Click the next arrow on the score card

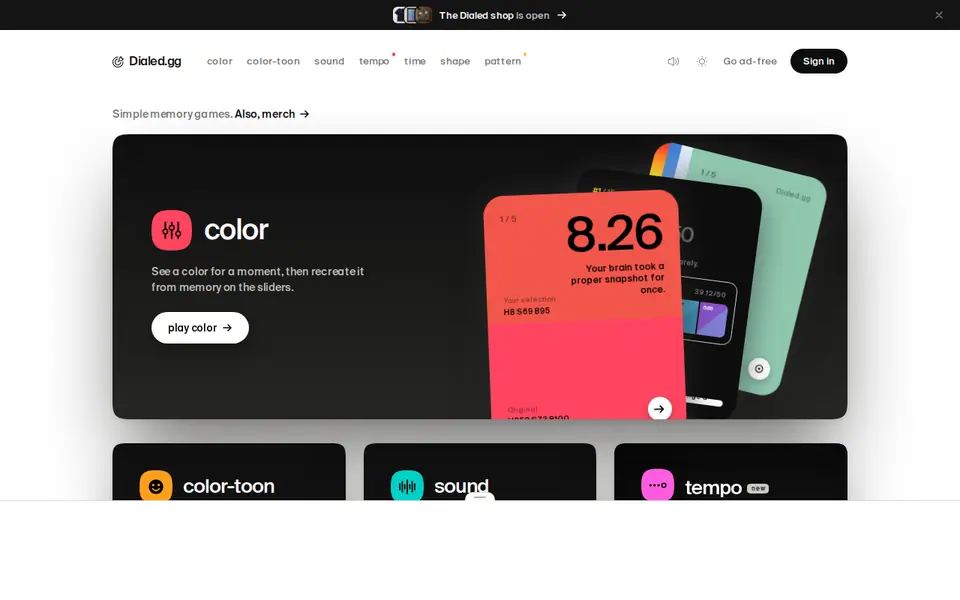(659, 408)
